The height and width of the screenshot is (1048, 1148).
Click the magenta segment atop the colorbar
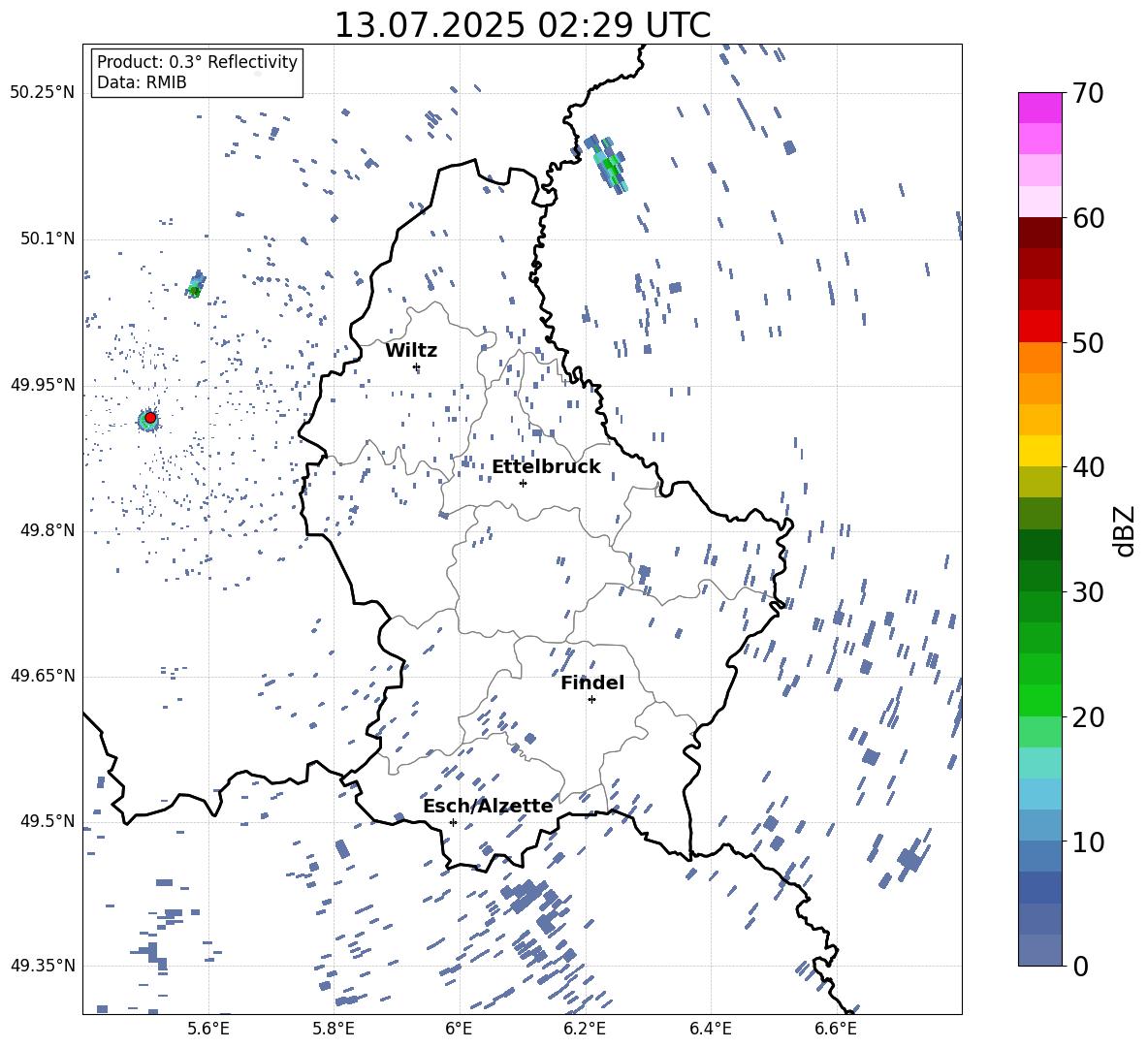tap(1039, 108)
